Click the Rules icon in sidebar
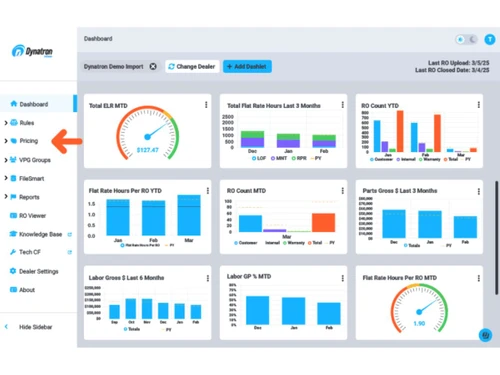This screenshot has height=375, width=500. coord(14,122)
